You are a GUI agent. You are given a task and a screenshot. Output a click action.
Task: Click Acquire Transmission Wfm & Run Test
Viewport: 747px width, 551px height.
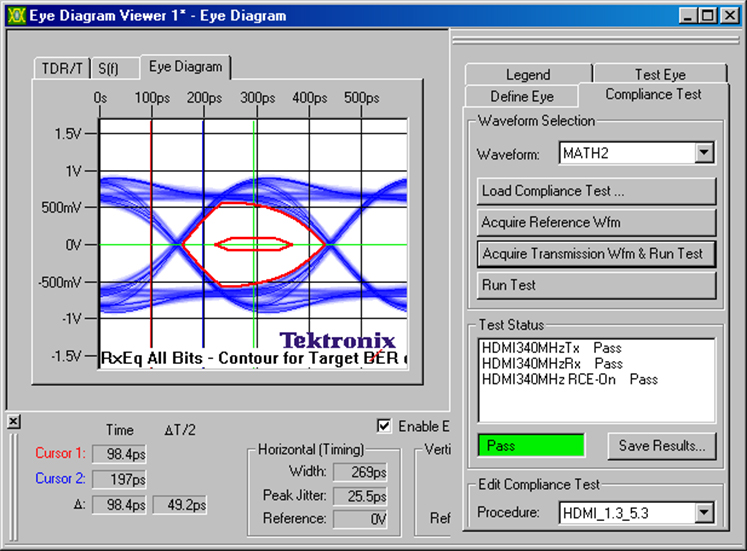pyautogui.click(x=596, y=254)
